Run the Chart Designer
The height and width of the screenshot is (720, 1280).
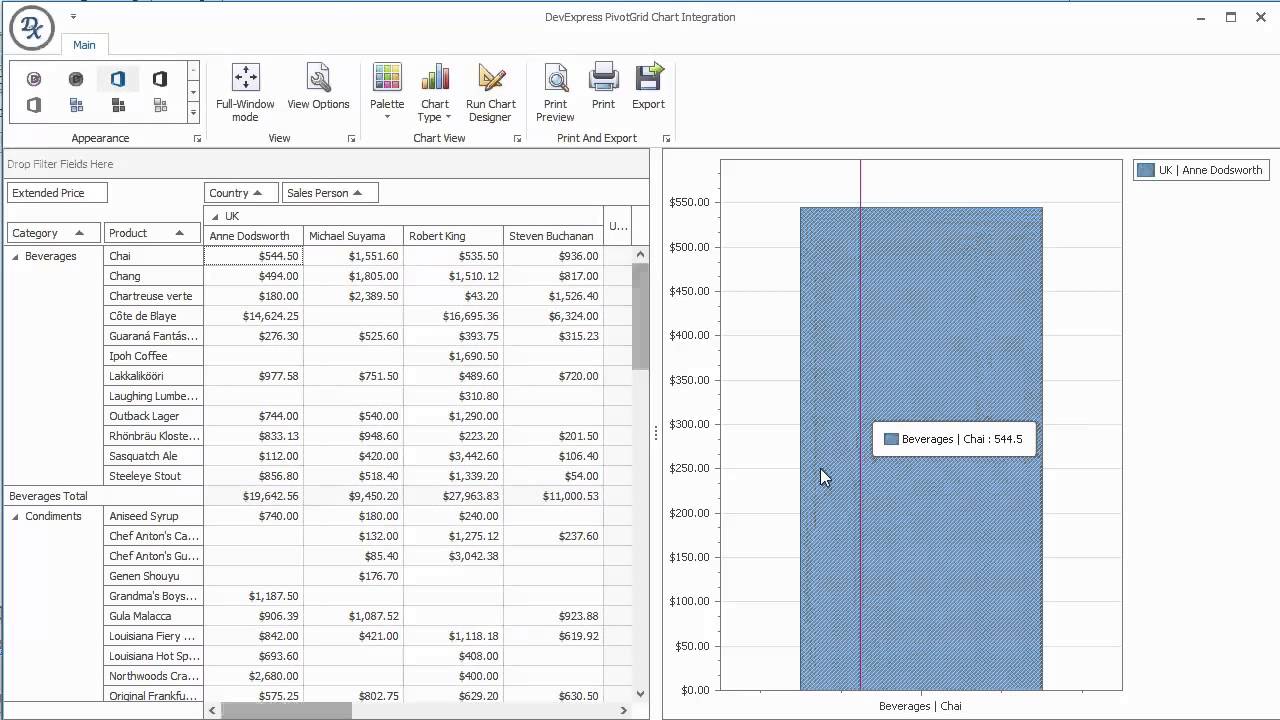tap(491, 93)
